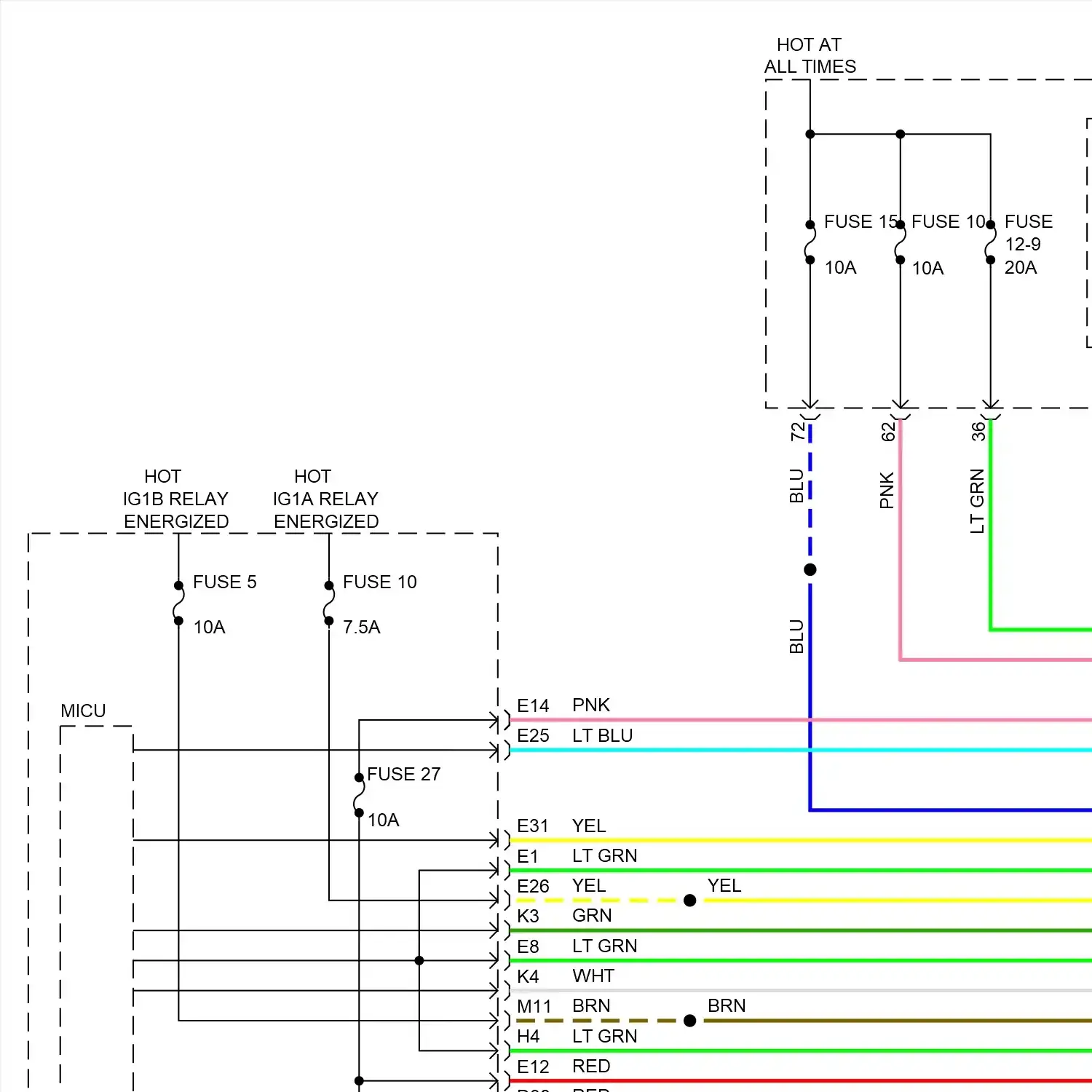Select the FUSE 15 label
The image size is (1092, 1092).
[x=860, y=221]
